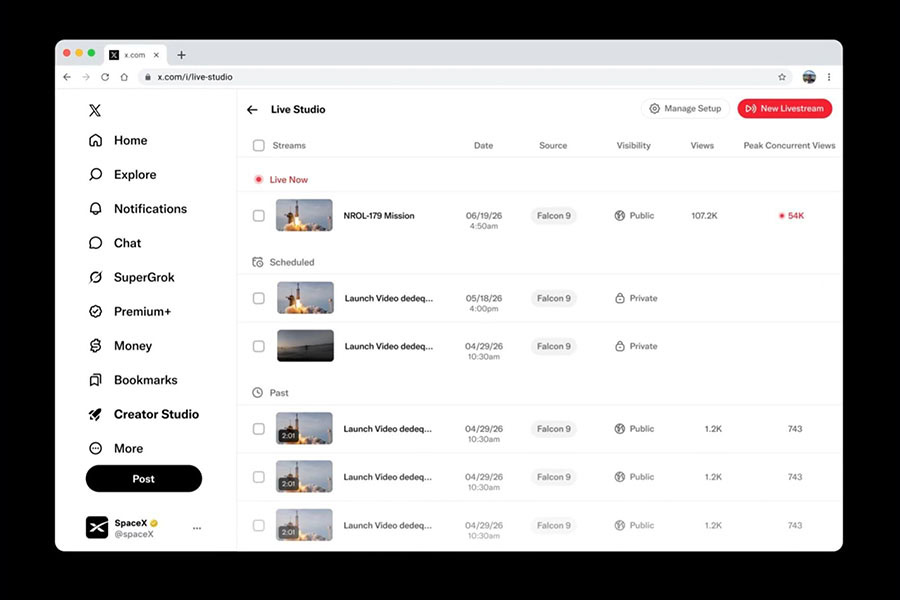900x600 pixels.
Task: Click the 06/19/26 date cell
Action: [x=484, y=220]
